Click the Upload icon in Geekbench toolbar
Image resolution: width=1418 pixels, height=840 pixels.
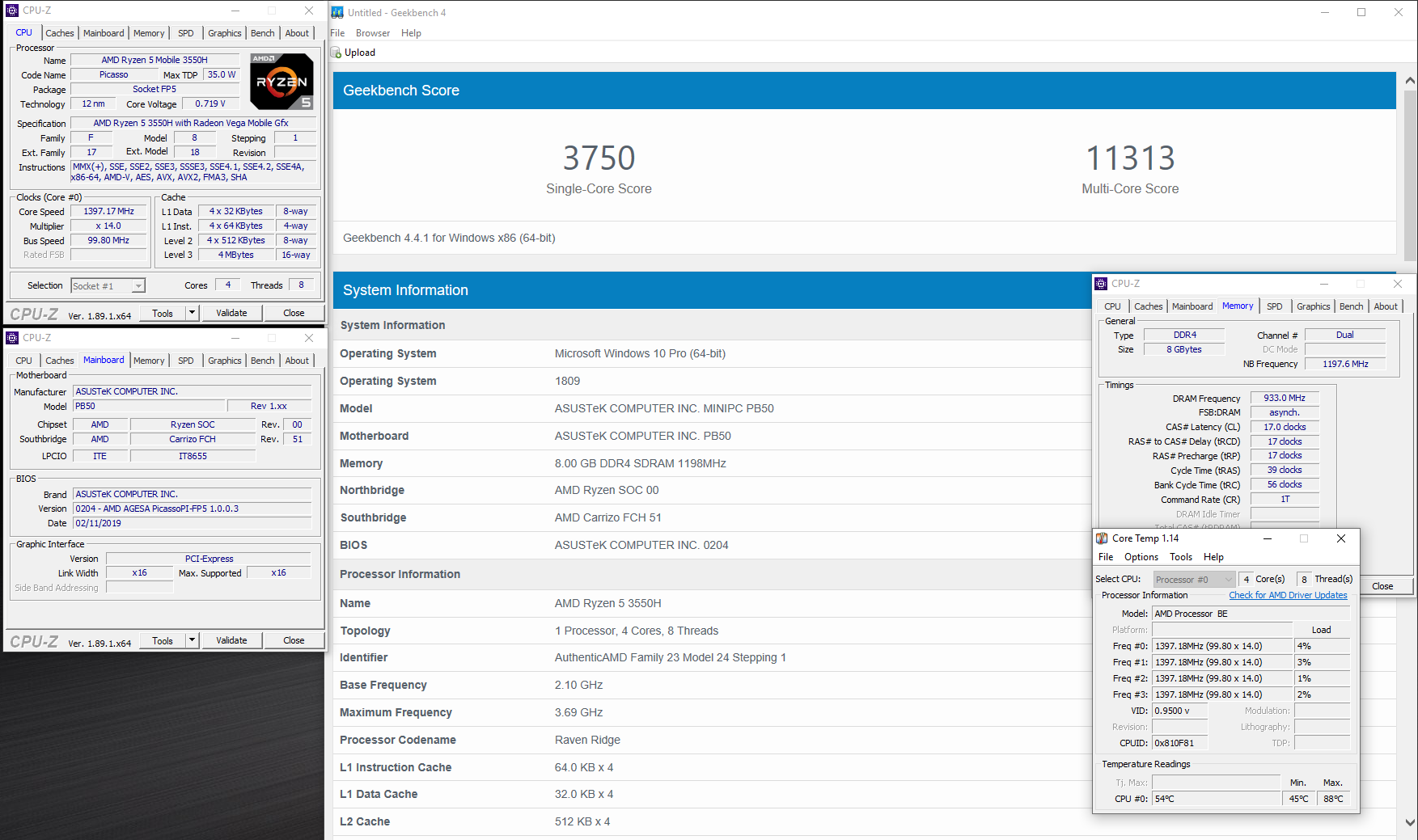tap(336, 53)
